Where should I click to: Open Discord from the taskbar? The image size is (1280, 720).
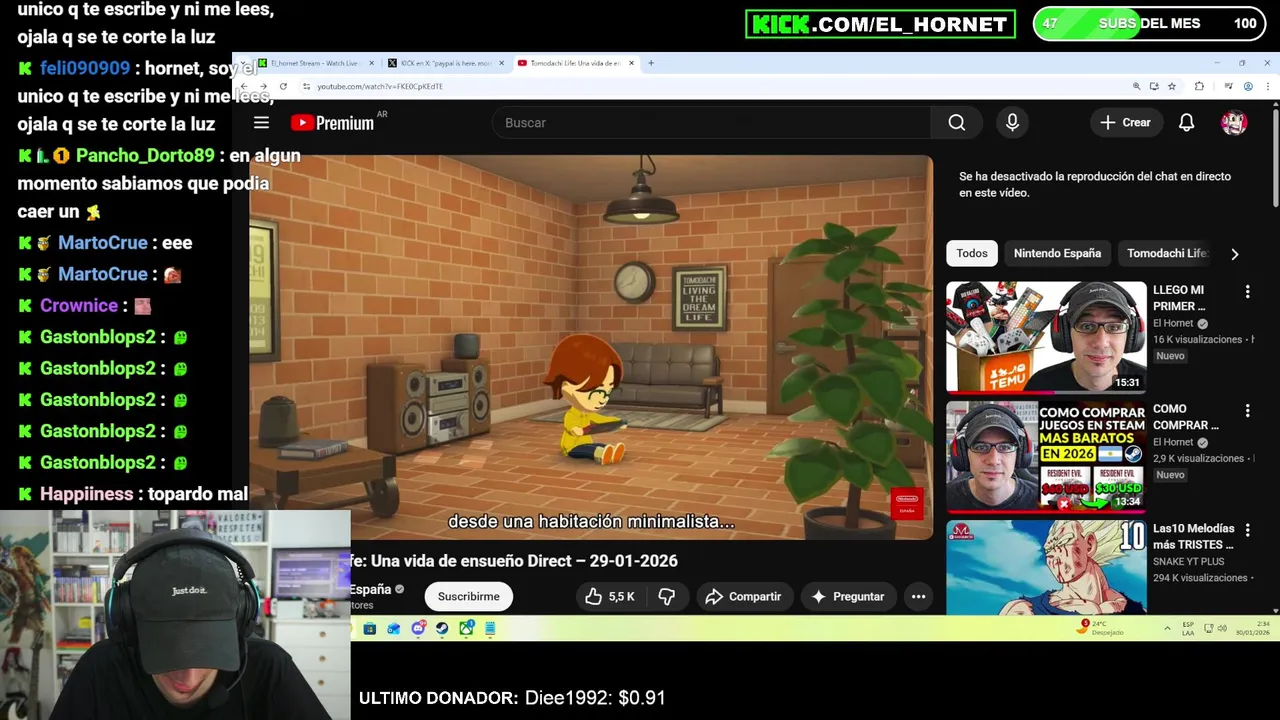[418, 628]
